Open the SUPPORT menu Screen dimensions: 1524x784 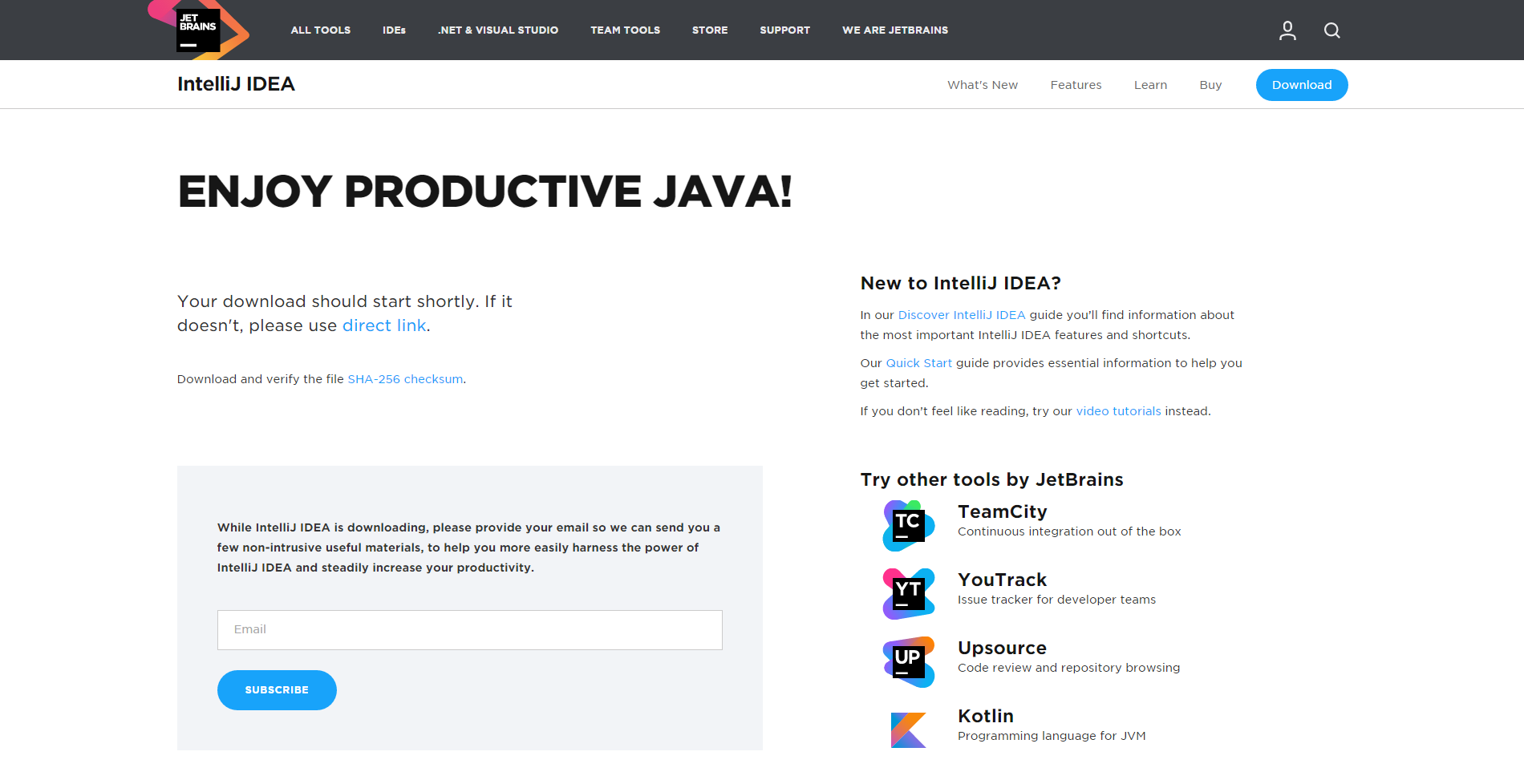click(x=785, y=30)
